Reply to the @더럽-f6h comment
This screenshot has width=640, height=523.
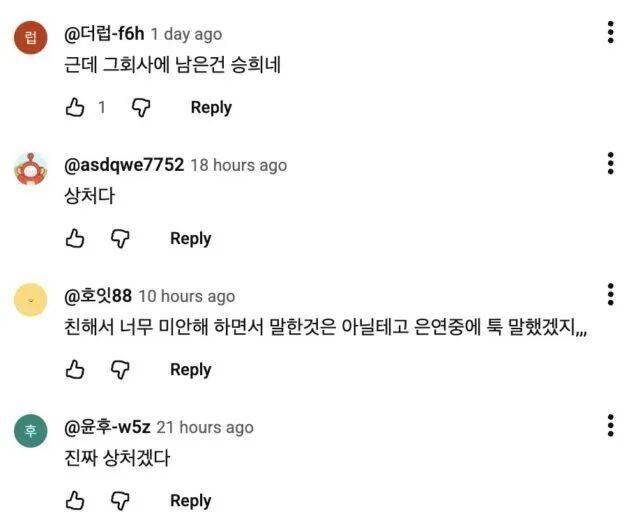pos(211,107)
